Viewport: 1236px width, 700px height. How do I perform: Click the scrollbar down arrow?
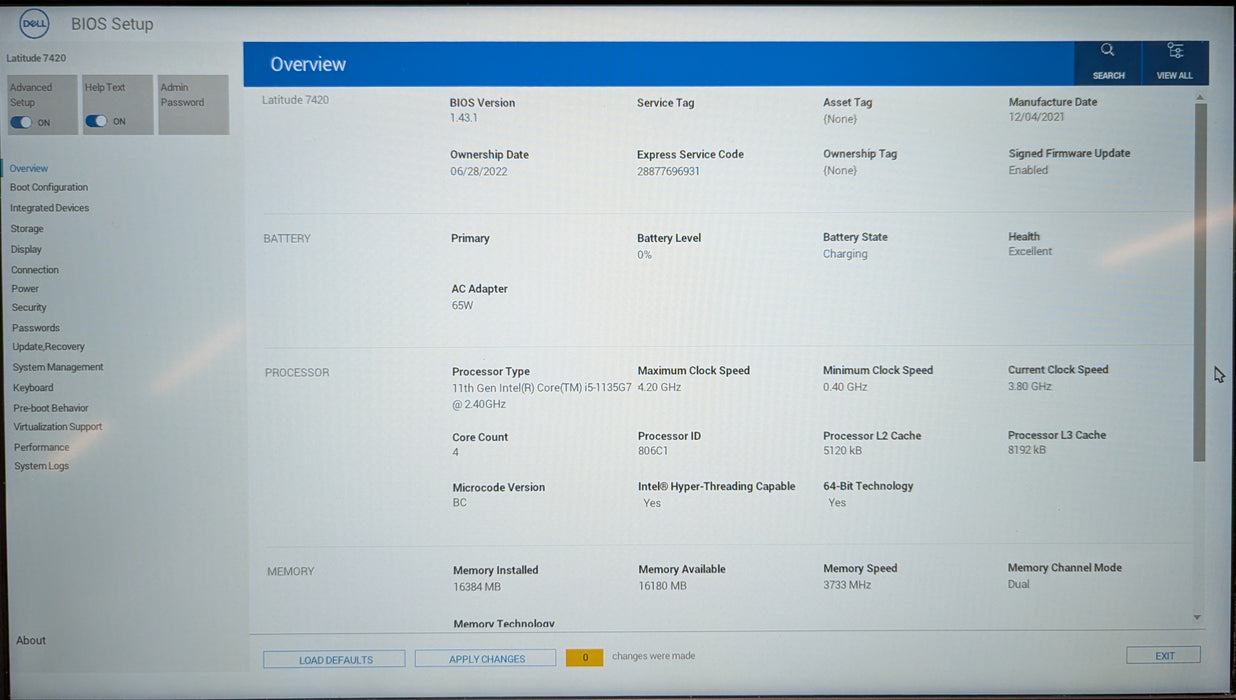click(1198, 619)
